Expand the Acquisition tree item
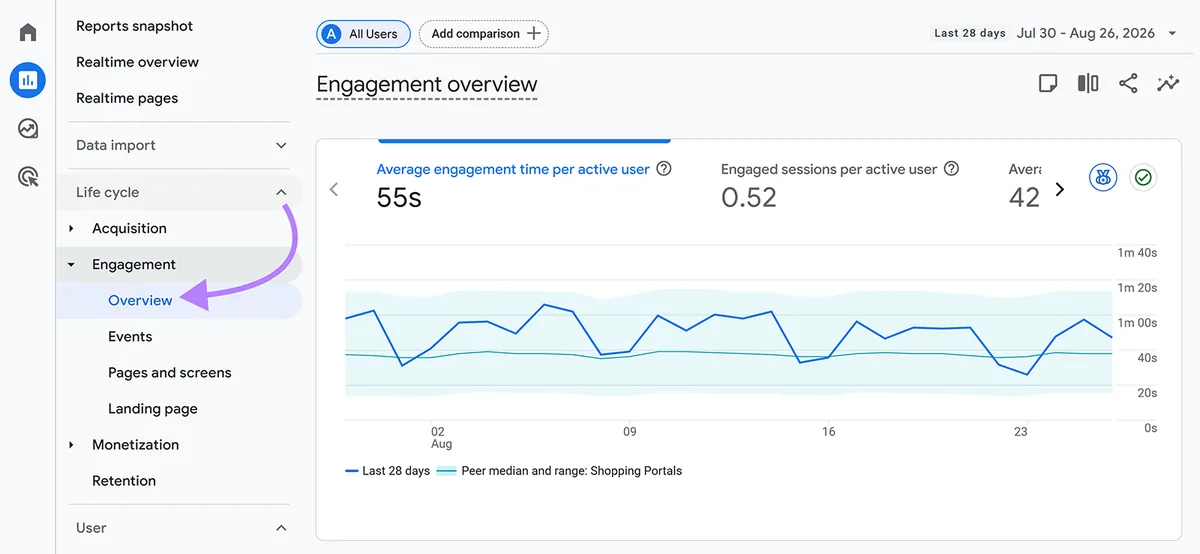The width and height of the screenshot is (1200, 554). (71, 228)
